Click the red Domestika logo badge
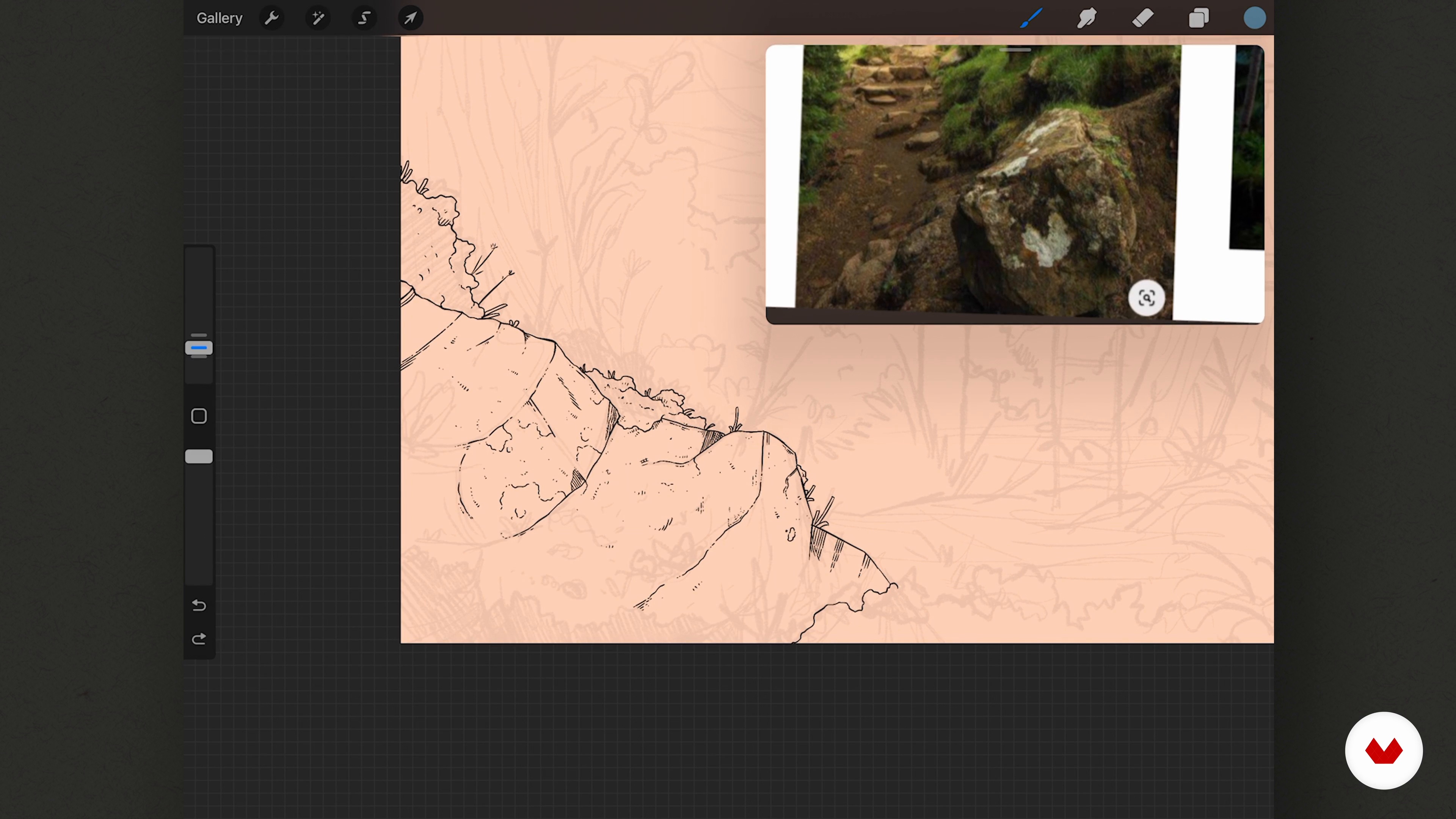 click(1384, 751)
